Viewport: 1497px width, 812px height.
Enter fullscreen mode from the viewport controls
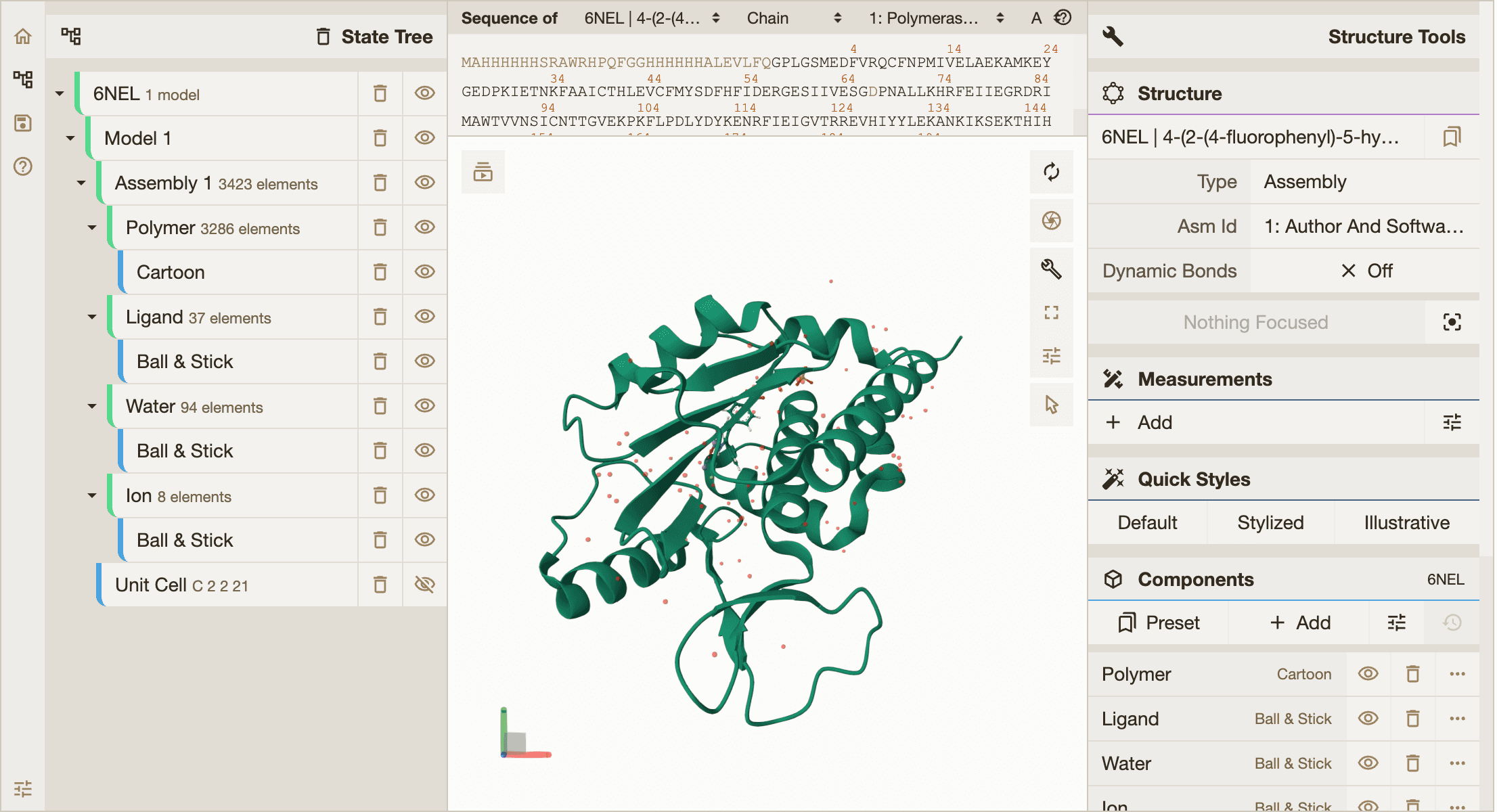[1051, 313]
